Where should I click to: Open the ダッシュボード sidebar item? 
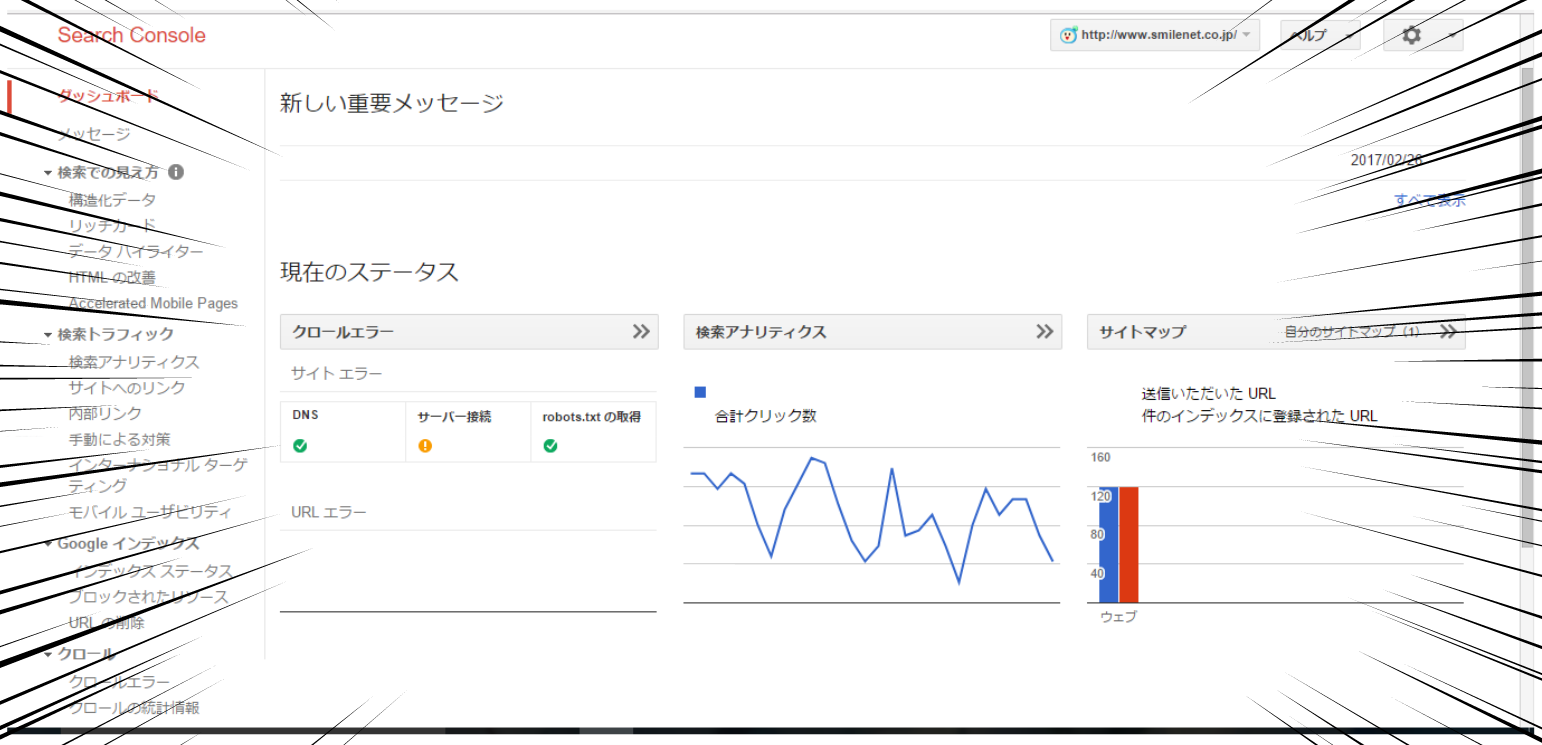(x=108, y=96)
